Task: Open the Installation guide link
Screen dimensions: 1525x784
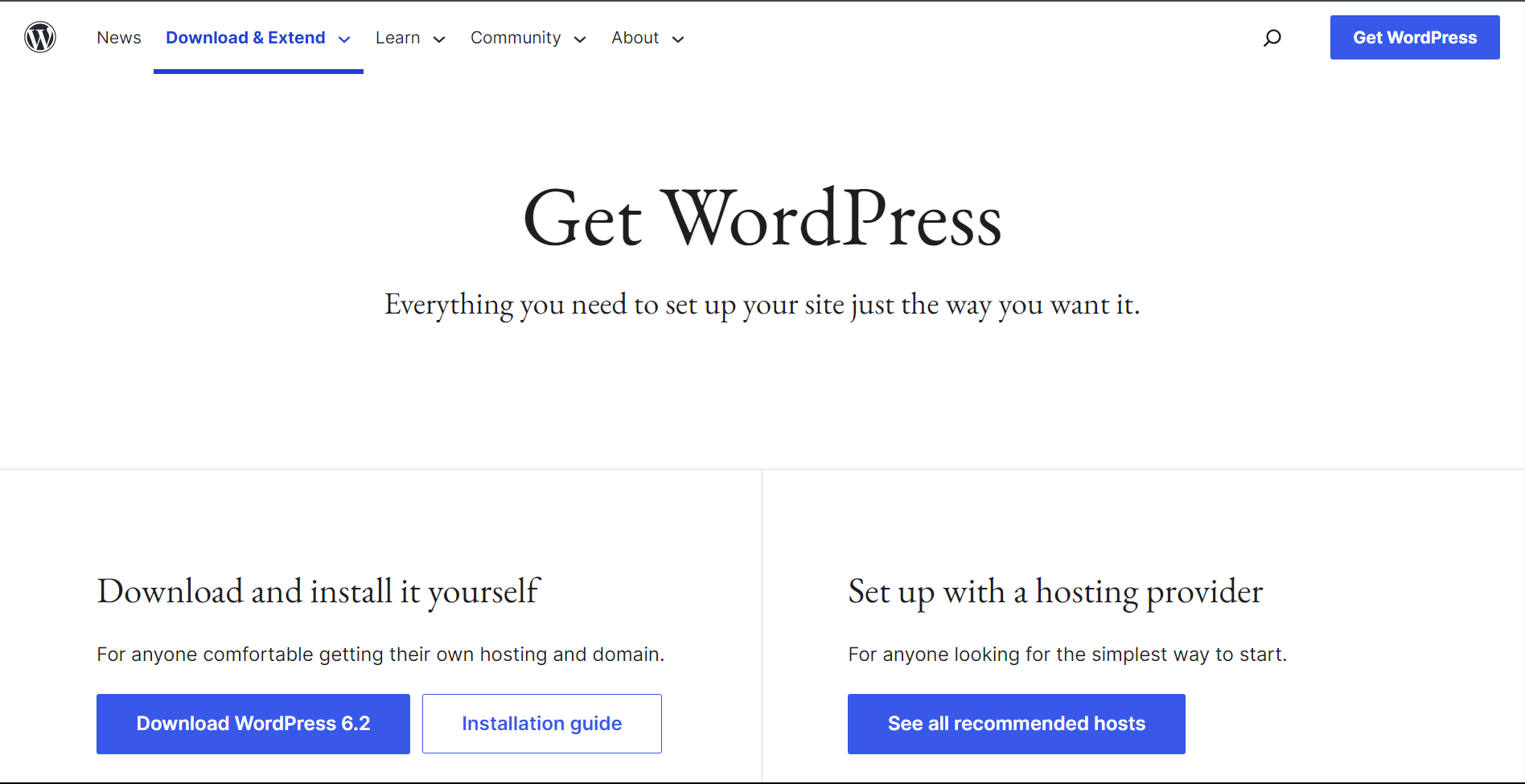Action: pyautogui.click(x=542, y=724)
